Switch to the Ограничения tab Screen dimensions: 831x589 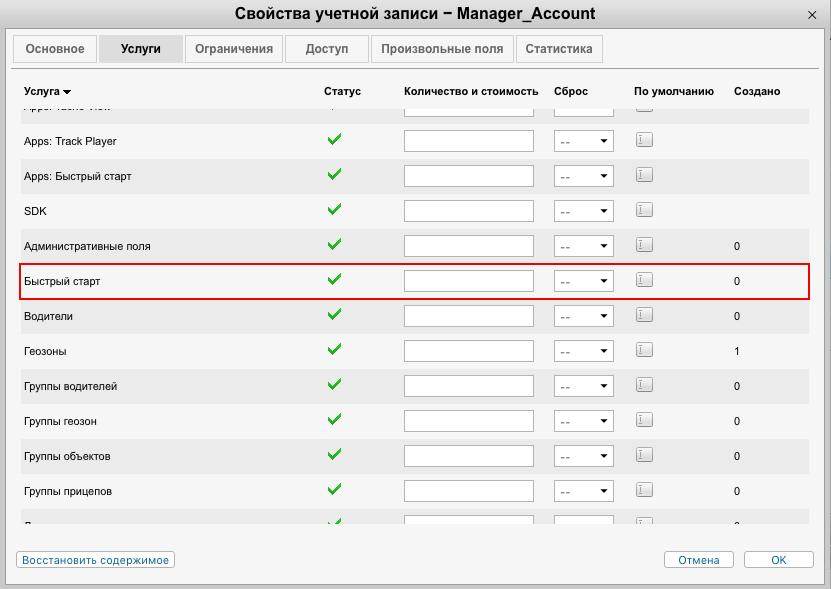[x=234, y=49]
